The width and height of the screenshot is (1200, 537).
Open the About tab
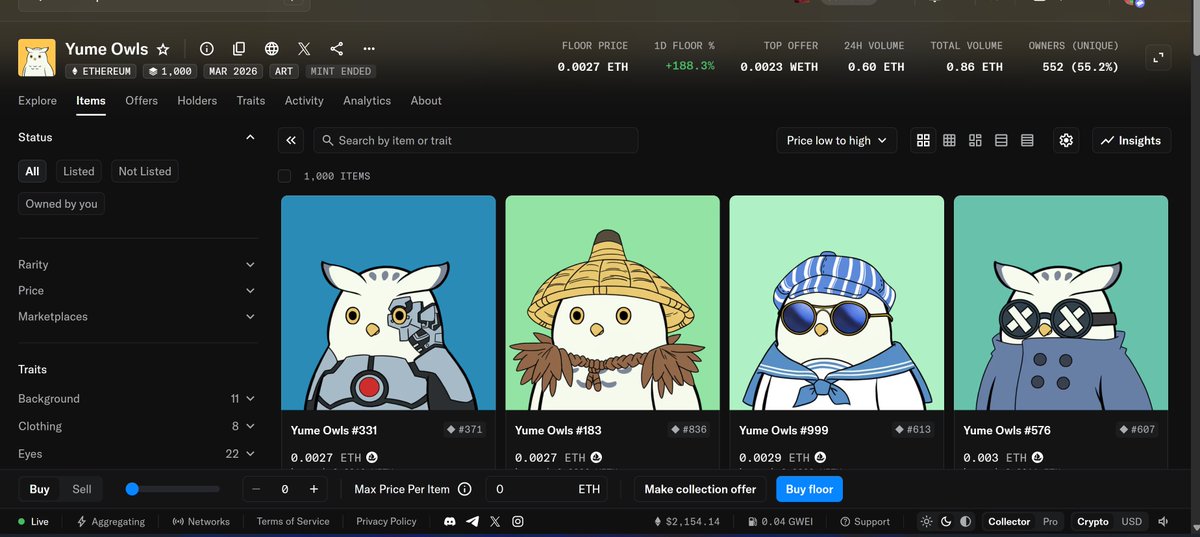pyautogui.click(x=426, y=101)
